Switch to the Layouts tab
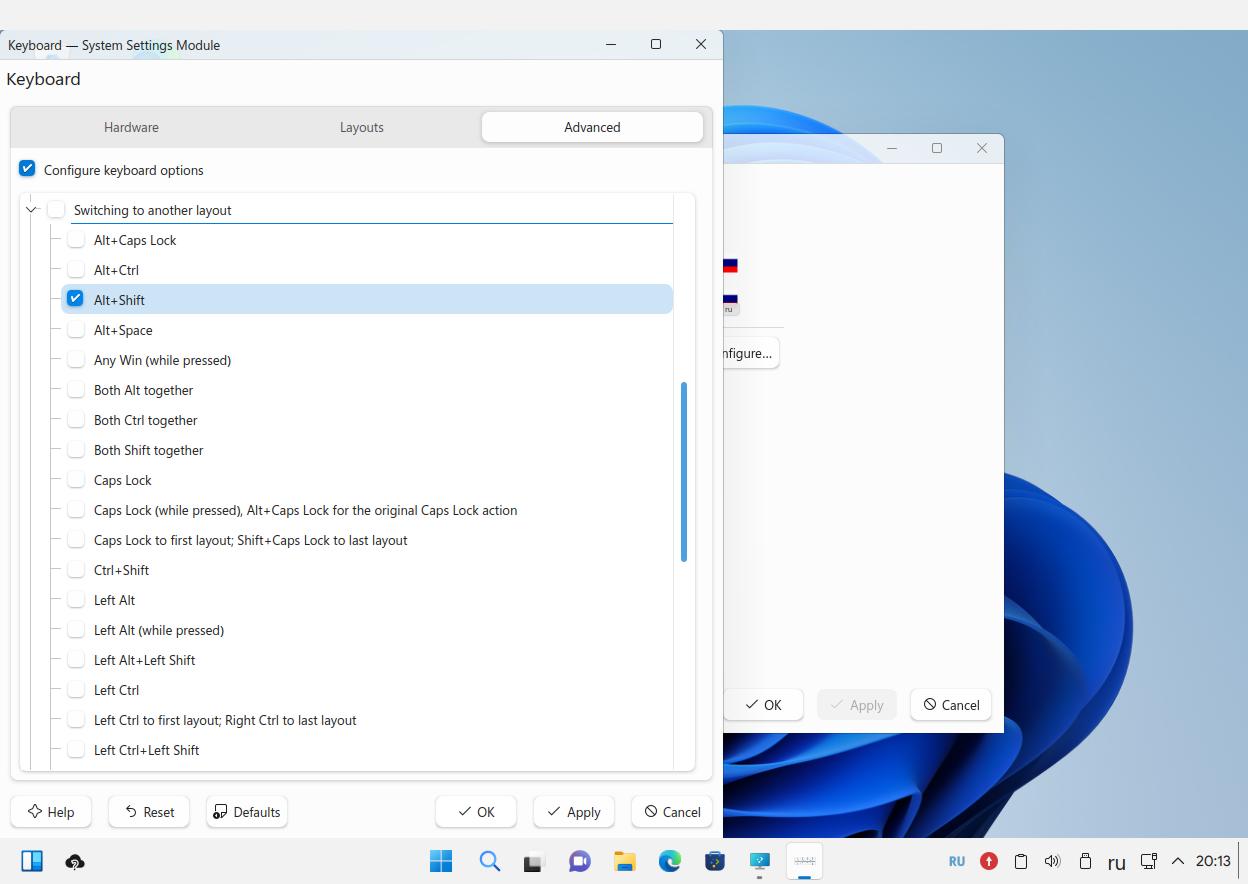 [361, 127]
